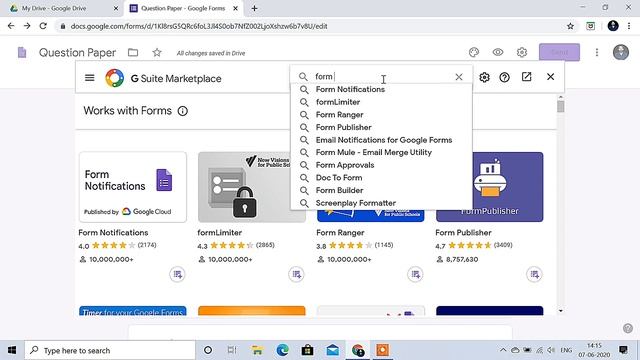Click the browser address bar
This screenshot has width=640, height=360.
[x=314, y=26]
